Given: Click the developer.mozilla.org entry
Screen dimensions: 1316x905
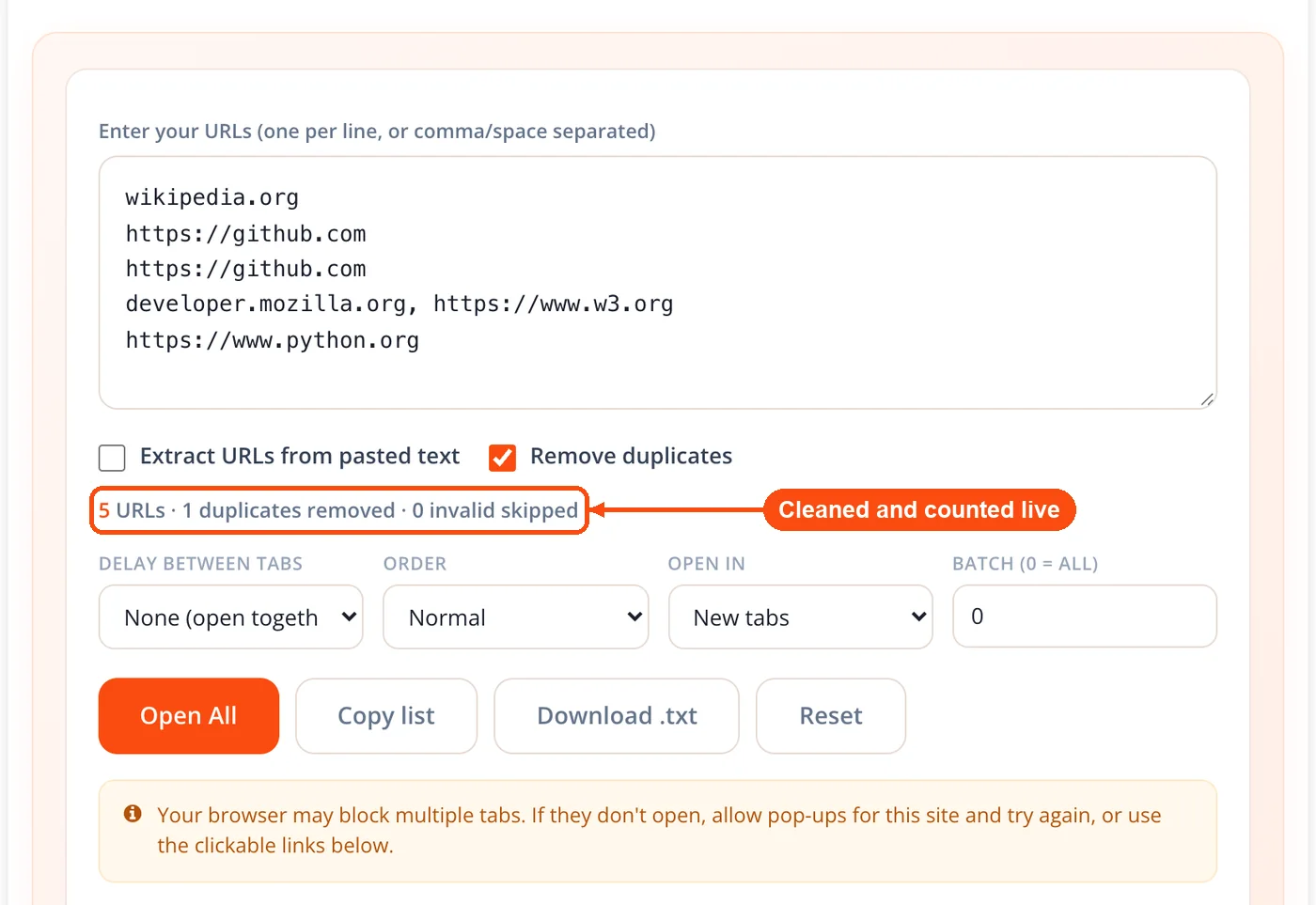Looking at the screenshot, I should [x=266, y=304].
